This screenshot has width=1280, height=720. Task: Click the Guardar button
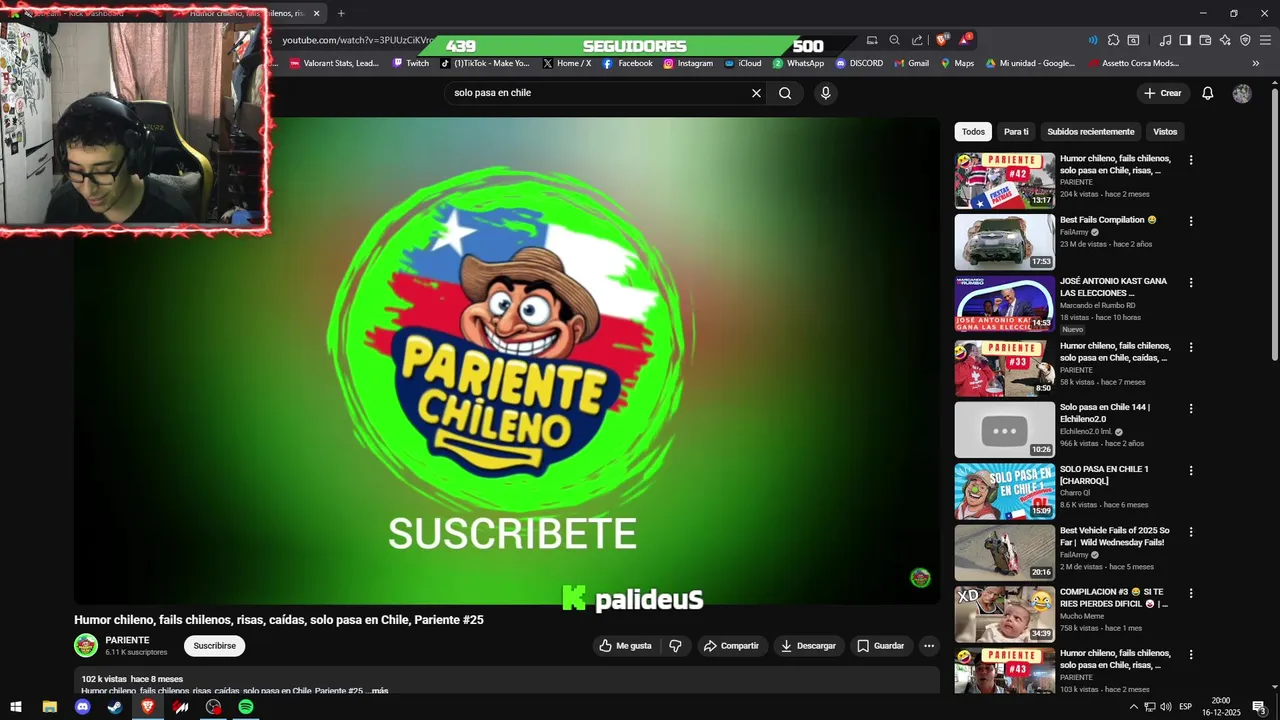pyautogui.click(x=881, y=646)
